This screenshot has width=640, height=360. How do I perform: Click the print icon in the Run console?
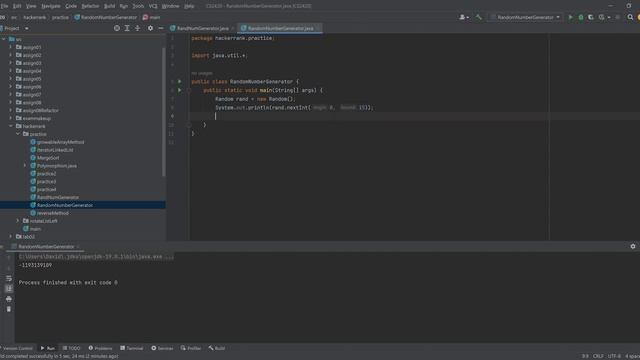click(x=9, y=299)
